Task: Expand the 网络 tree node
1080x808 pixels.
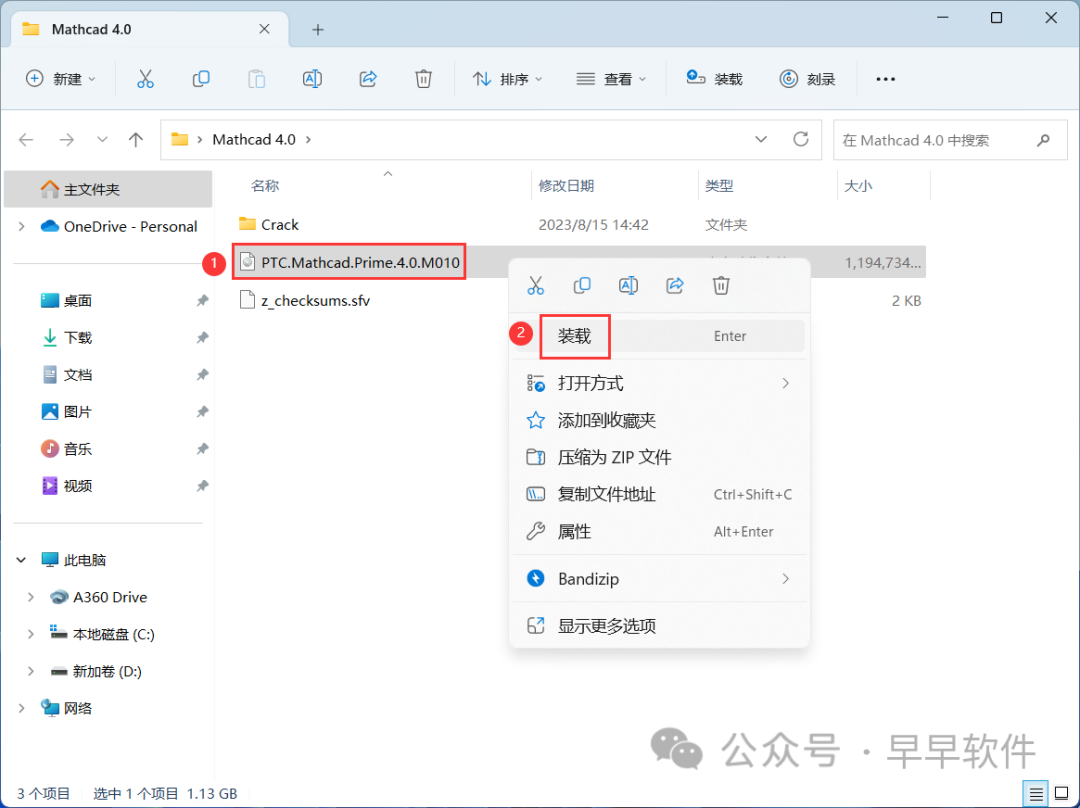Action: pos(21,708)
